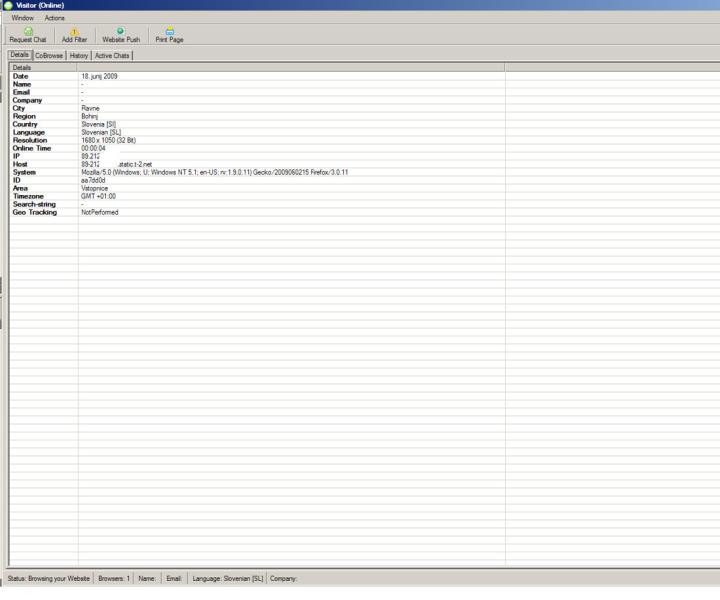Open the Window menu
Image resolution: width=720 pixels, height=600 pixels.
22,18
